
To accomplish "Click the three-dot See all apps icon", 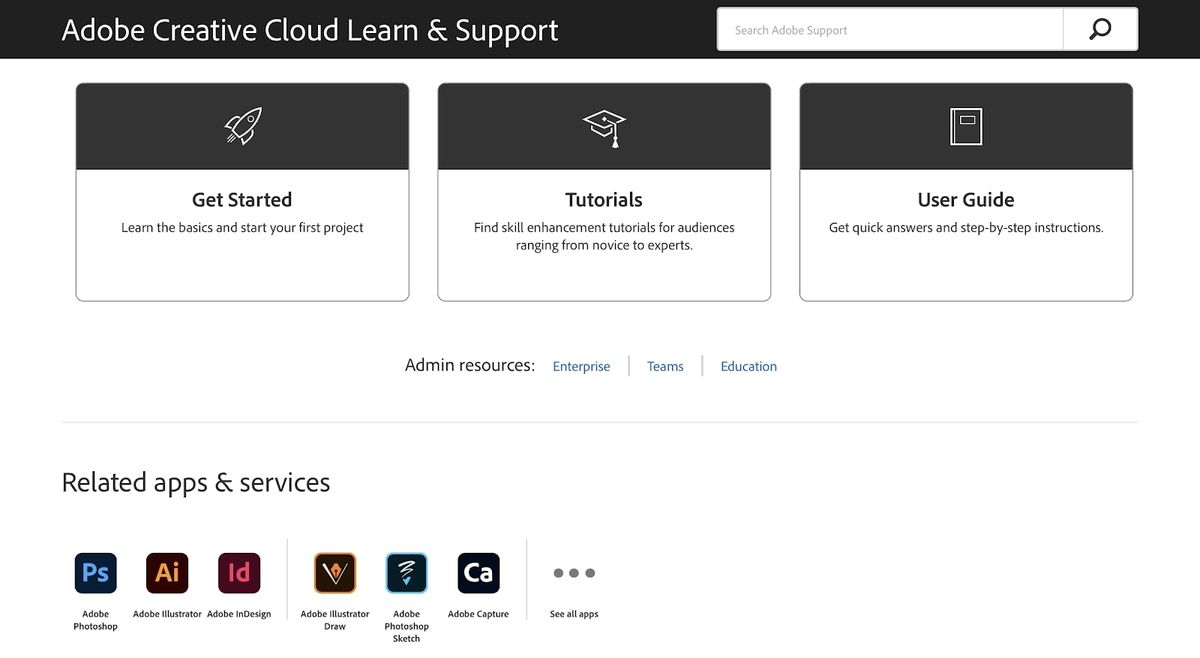I will (574, 573).
